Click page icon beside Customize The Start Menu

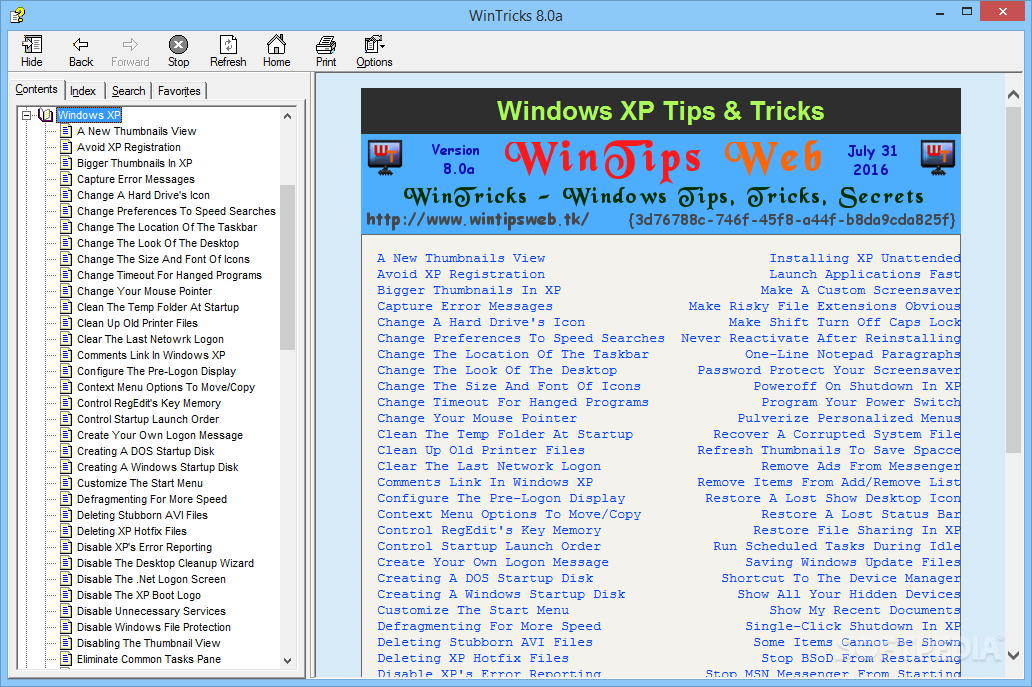[x=66, y=483]
